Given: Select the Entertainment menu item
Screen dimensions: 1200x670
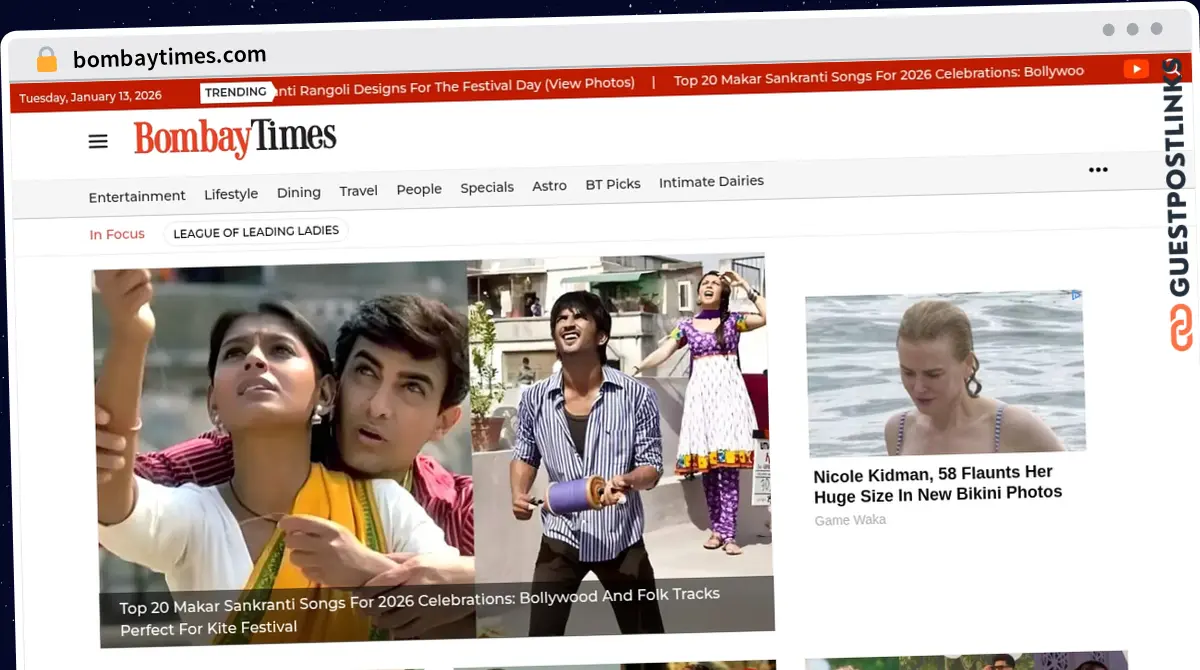Looking at the screenshot, I should coord(136,196).
